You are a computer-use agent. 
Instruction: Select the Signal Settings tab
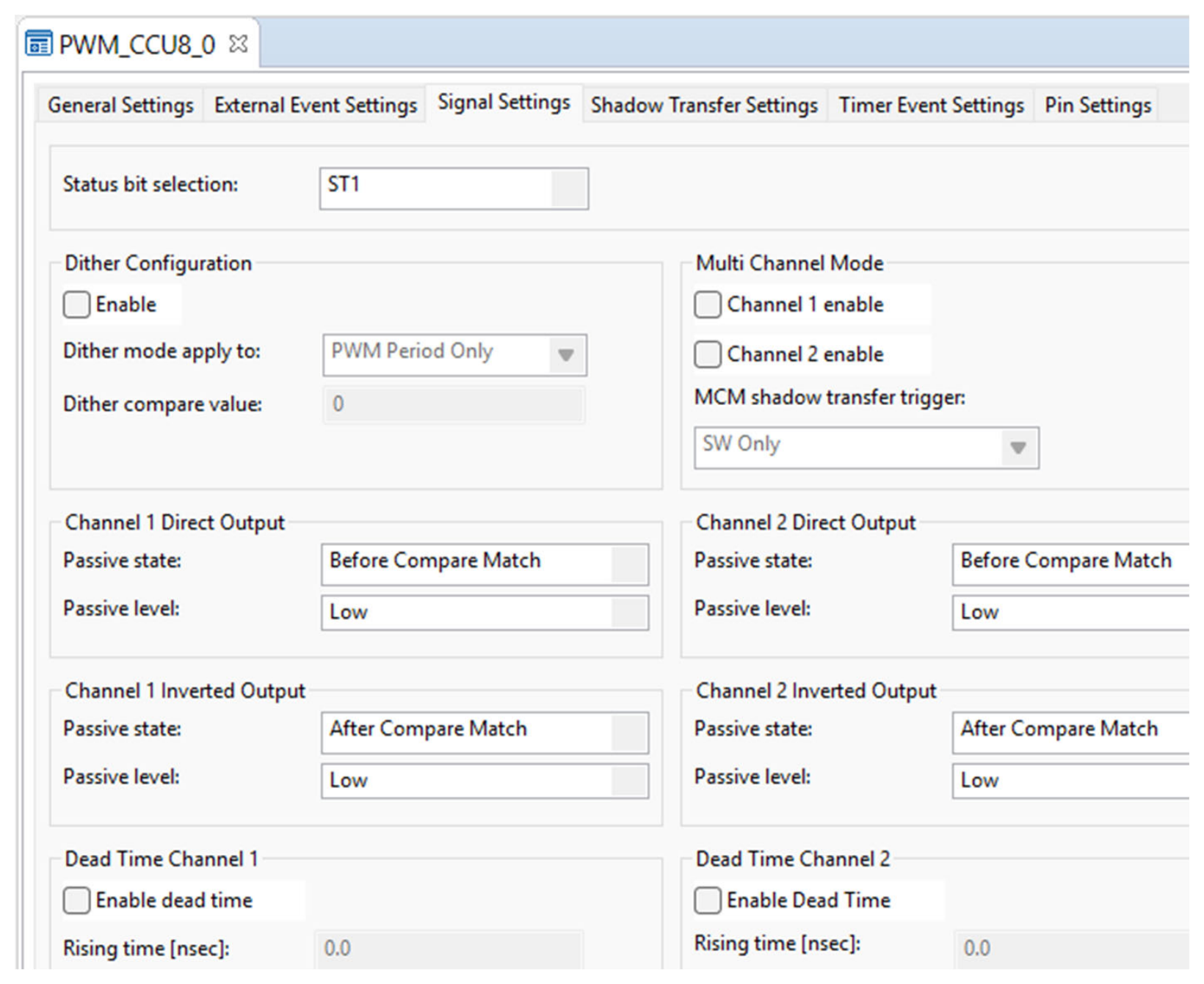coord(504,102)
